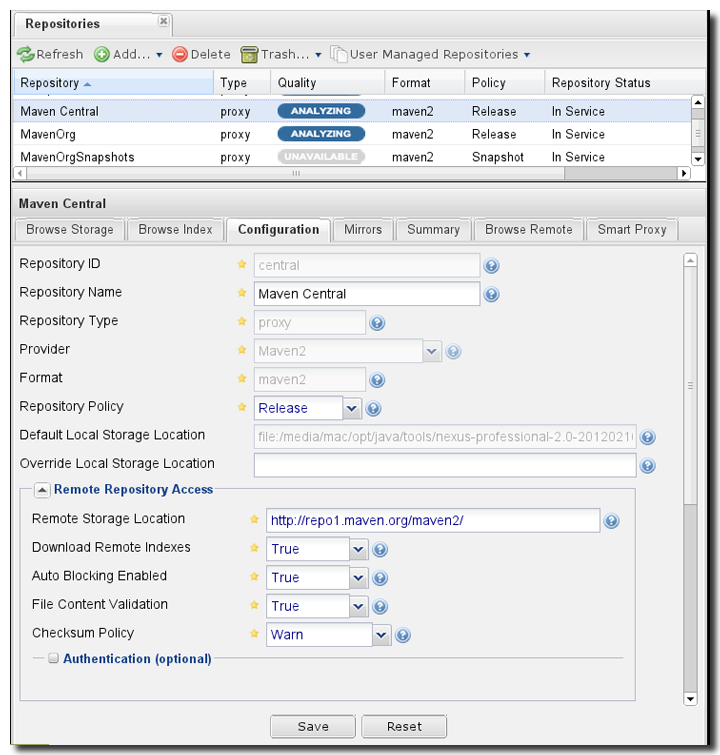Screen dimensions: 720x755
Task: Open the Checksum Policy dropdown
Action: coord(380,634)
